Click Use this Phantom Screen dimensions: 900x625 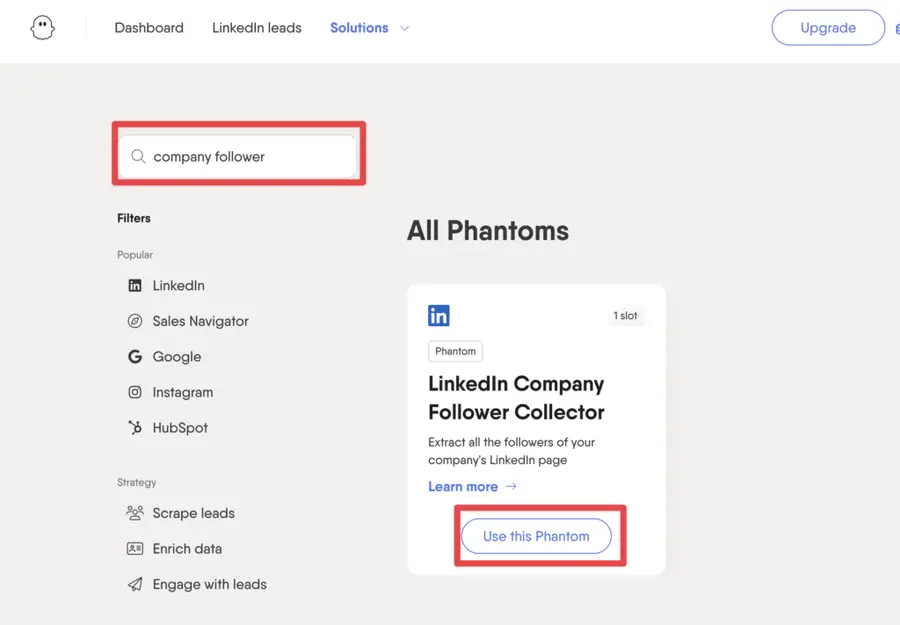(536, 536)
